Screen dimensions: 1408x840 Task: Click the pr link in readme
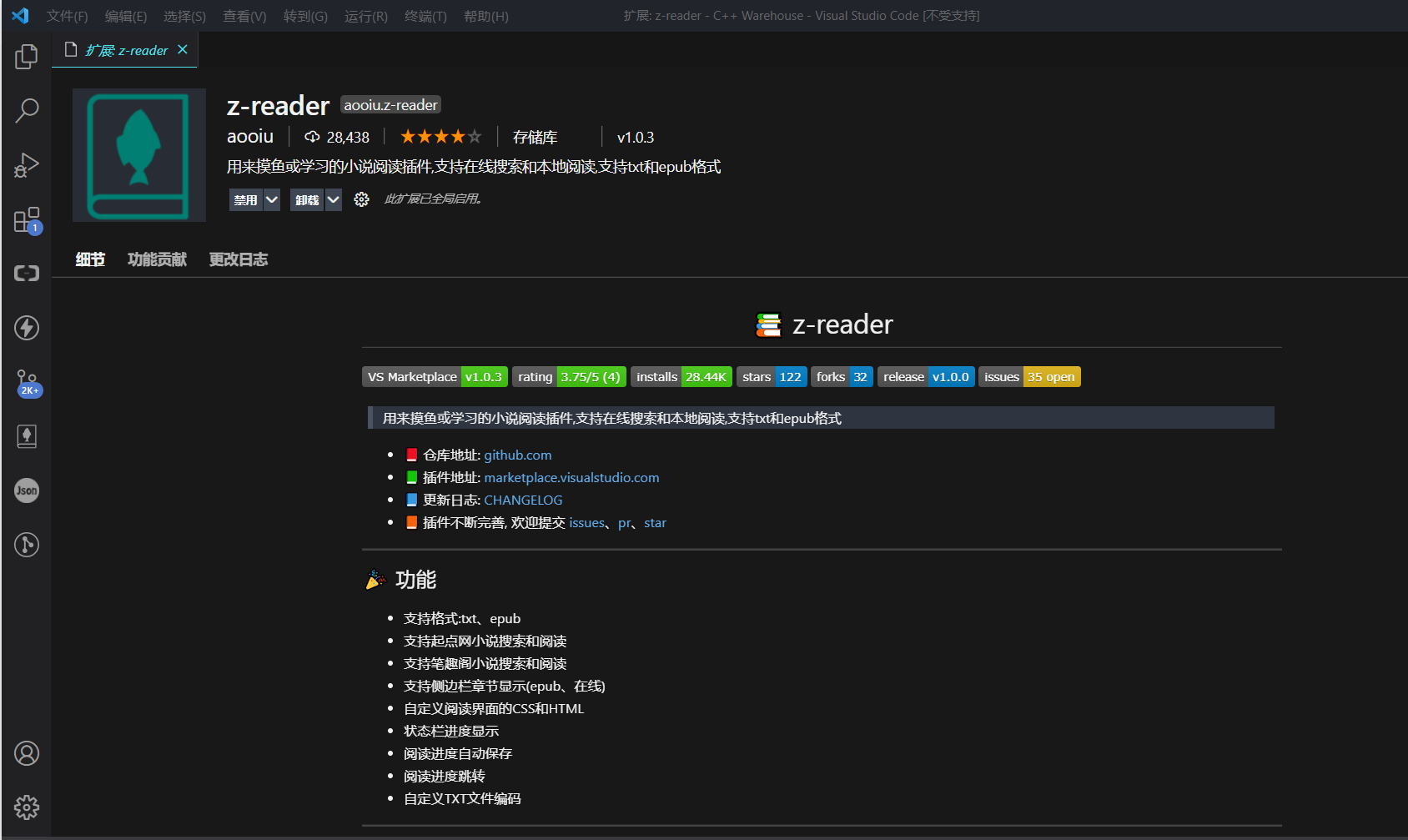(x=625, y=522)
